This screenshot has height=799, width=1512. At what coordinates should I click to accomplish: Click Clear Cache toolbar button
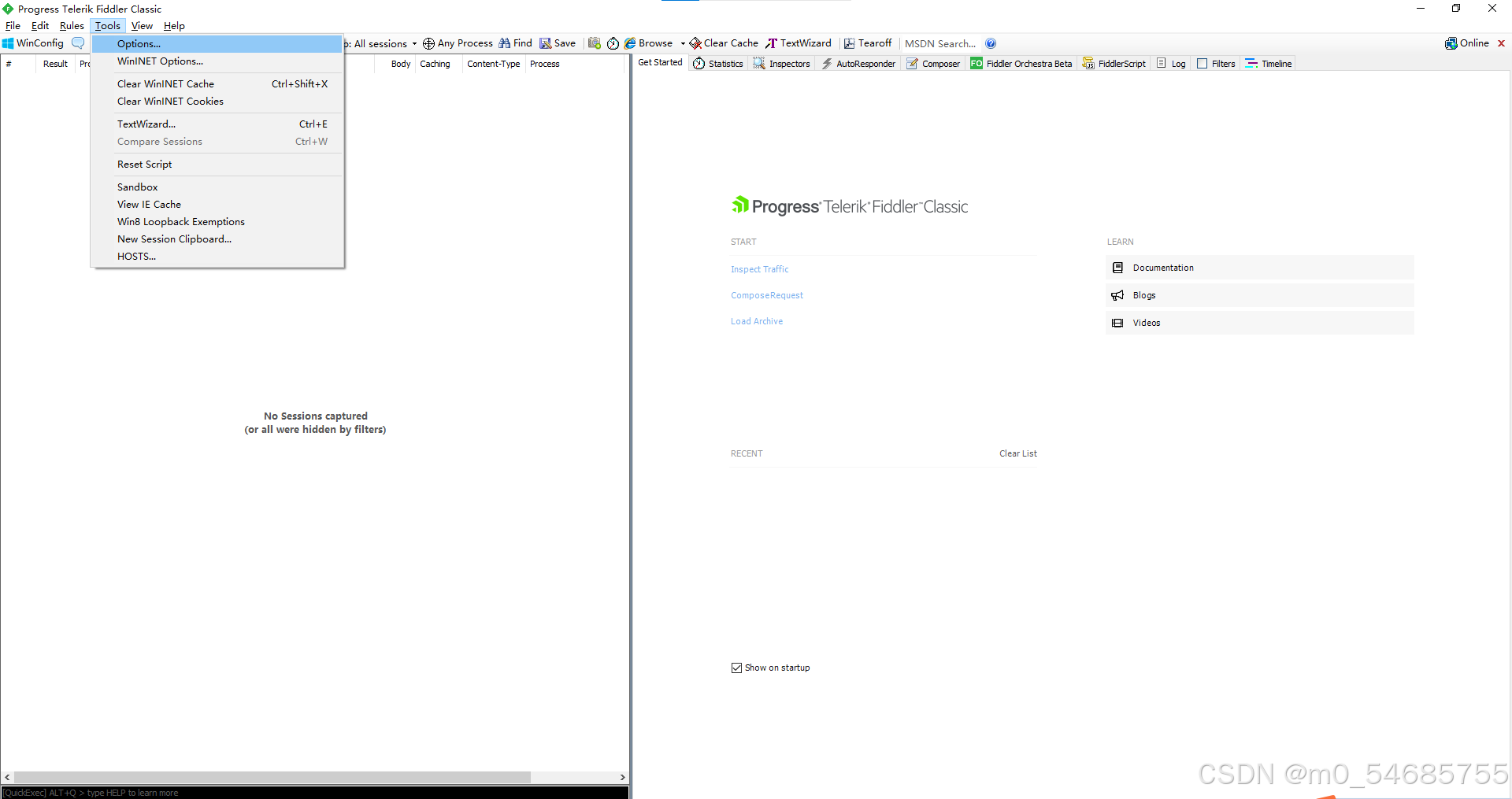[x=724, y=43]
